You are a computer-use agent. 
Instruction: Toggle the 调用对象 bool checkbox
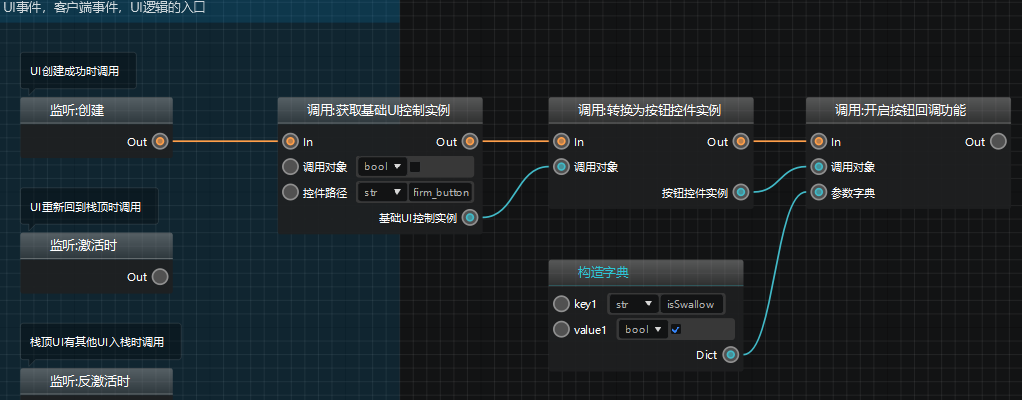point(415,167)
